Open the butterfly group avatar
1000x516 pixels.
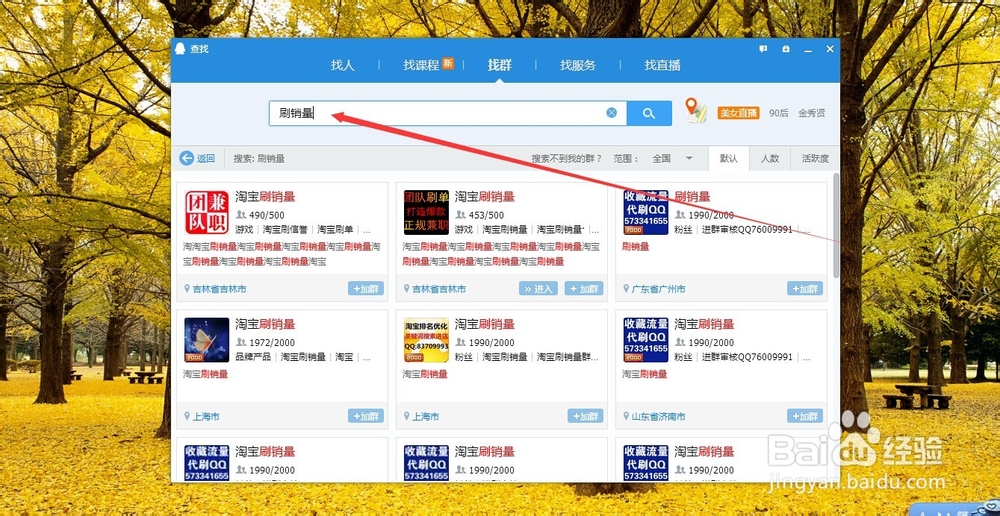pos(207,340)
